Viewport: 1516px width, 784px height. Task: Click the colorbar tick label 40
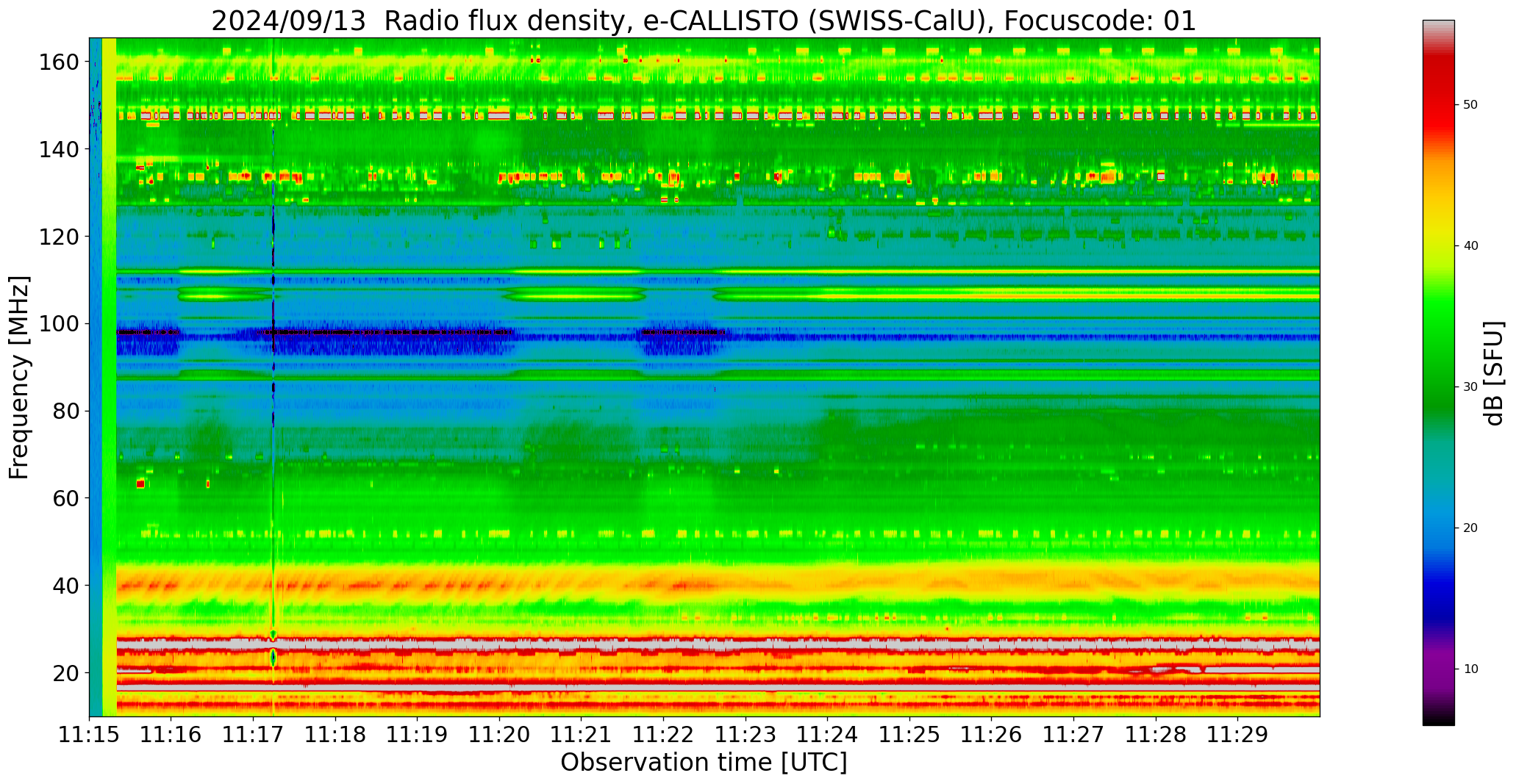click(1470, 245)
